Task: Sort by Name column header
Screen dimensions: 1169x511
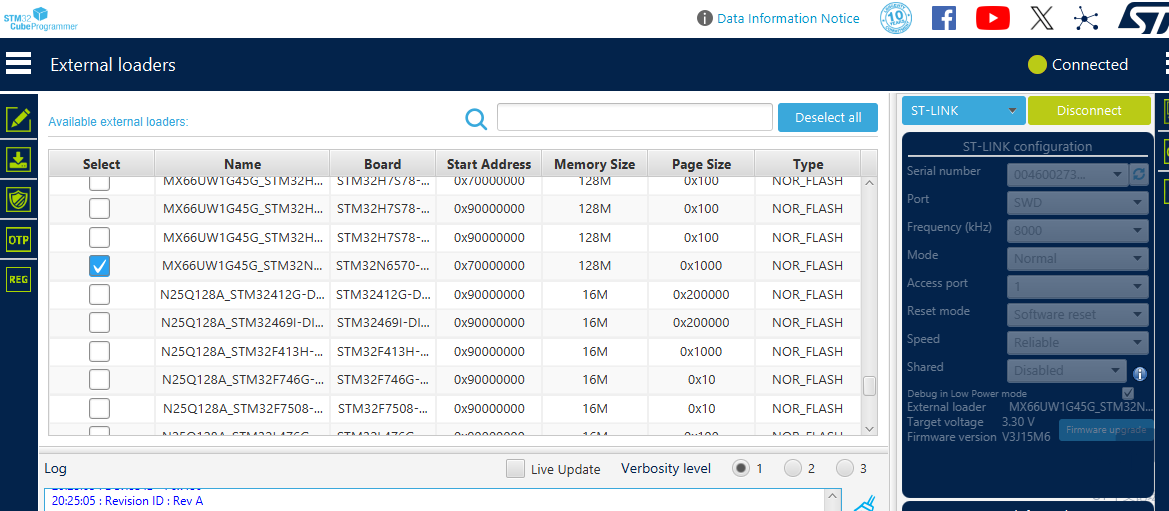Action: pos(242,164)
